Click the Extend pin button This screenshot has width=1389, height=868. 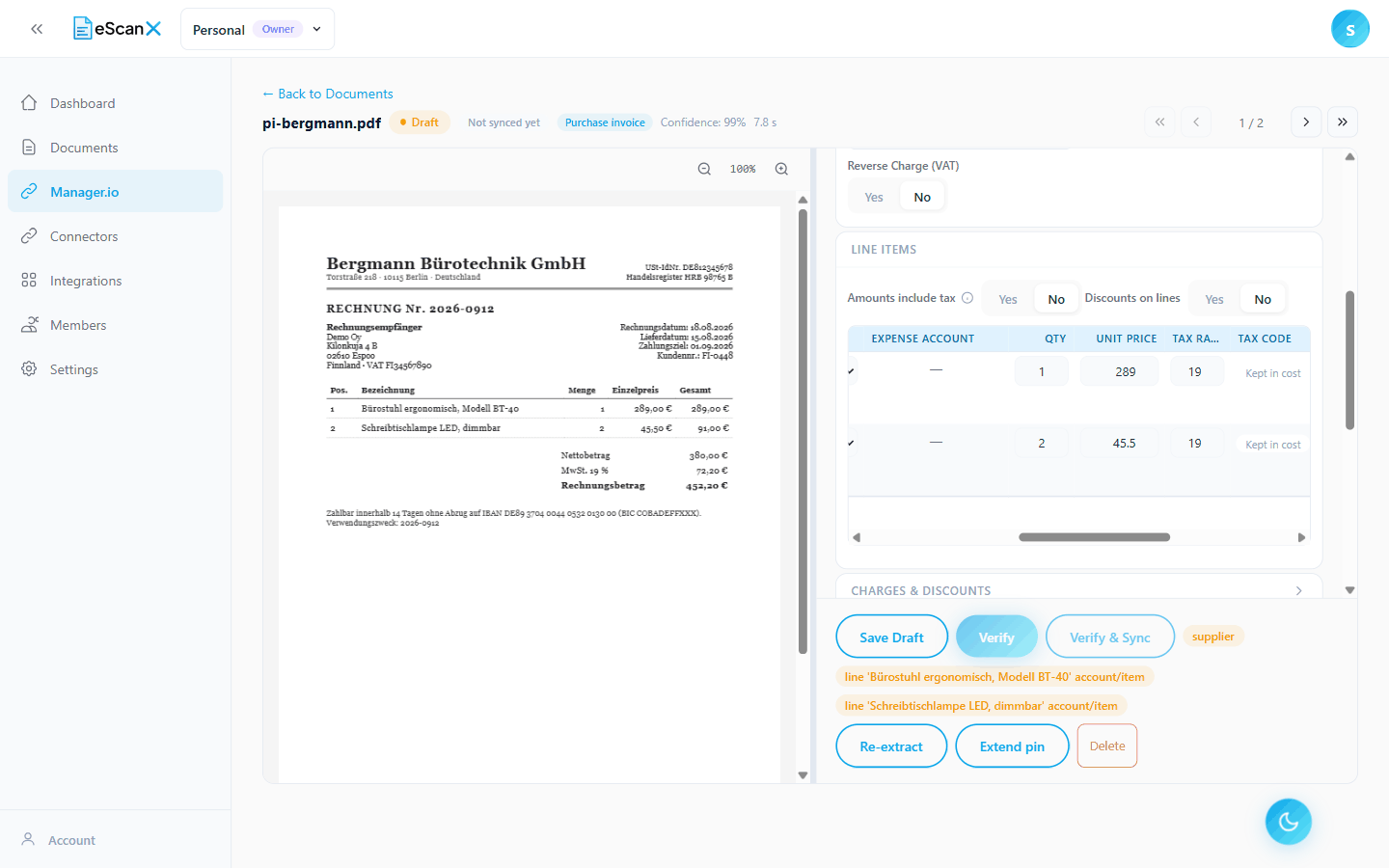click(1012, 746)
